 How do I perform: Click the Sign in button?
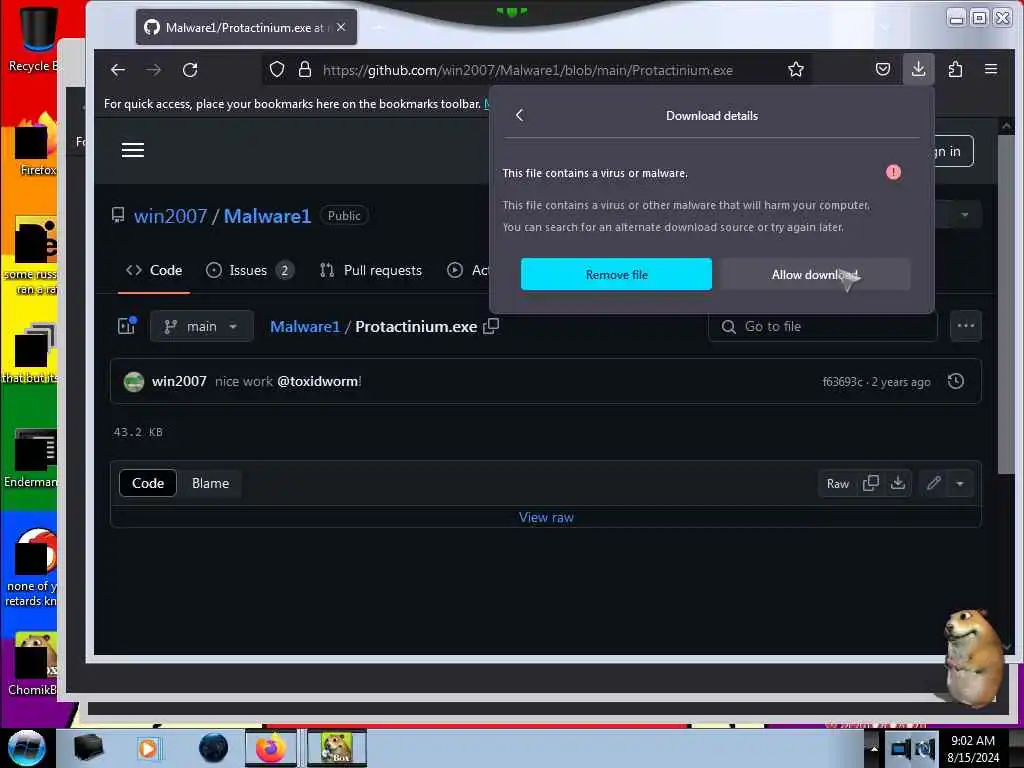click(953, 152)
